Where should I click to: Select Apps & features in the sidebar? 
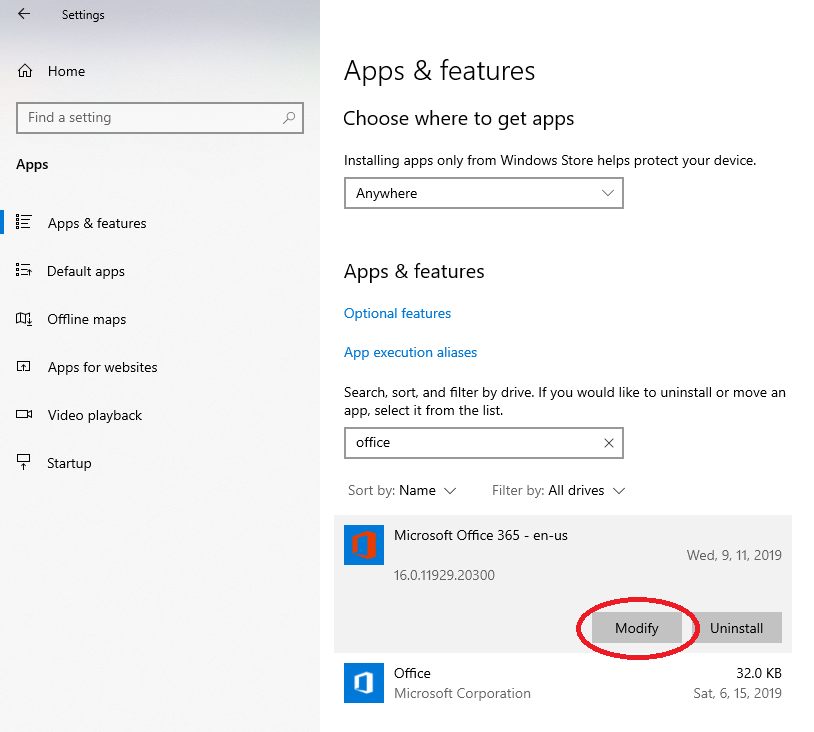(x=97, y=223)
